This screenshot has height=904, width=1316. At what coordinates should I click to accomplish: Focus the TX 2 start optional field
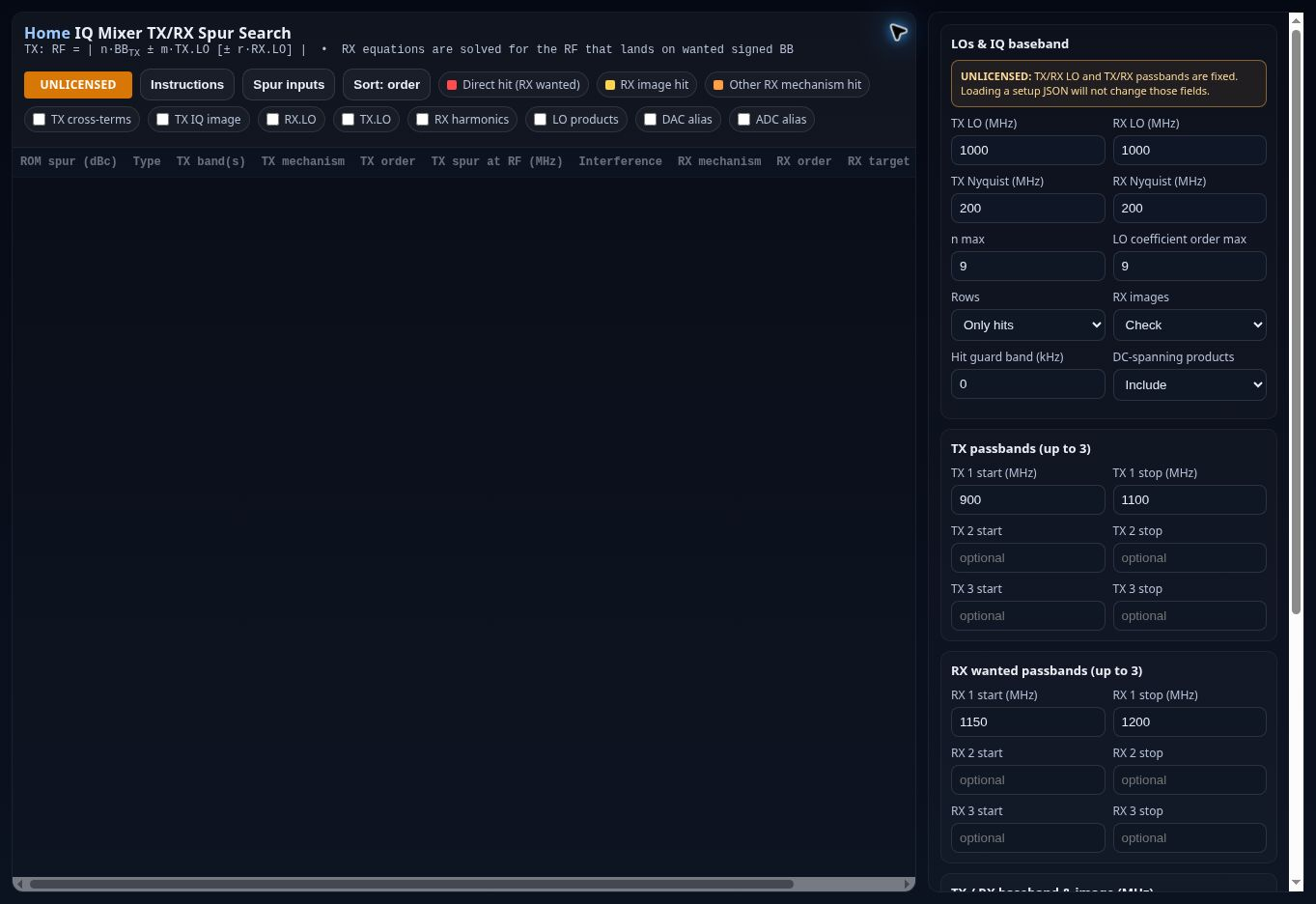(1027, 558)
